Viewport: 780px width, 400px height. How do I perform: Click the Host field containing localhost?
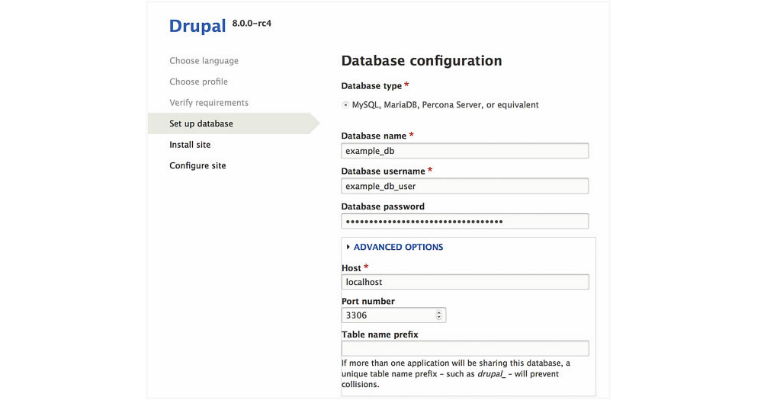tap(464, 283)
